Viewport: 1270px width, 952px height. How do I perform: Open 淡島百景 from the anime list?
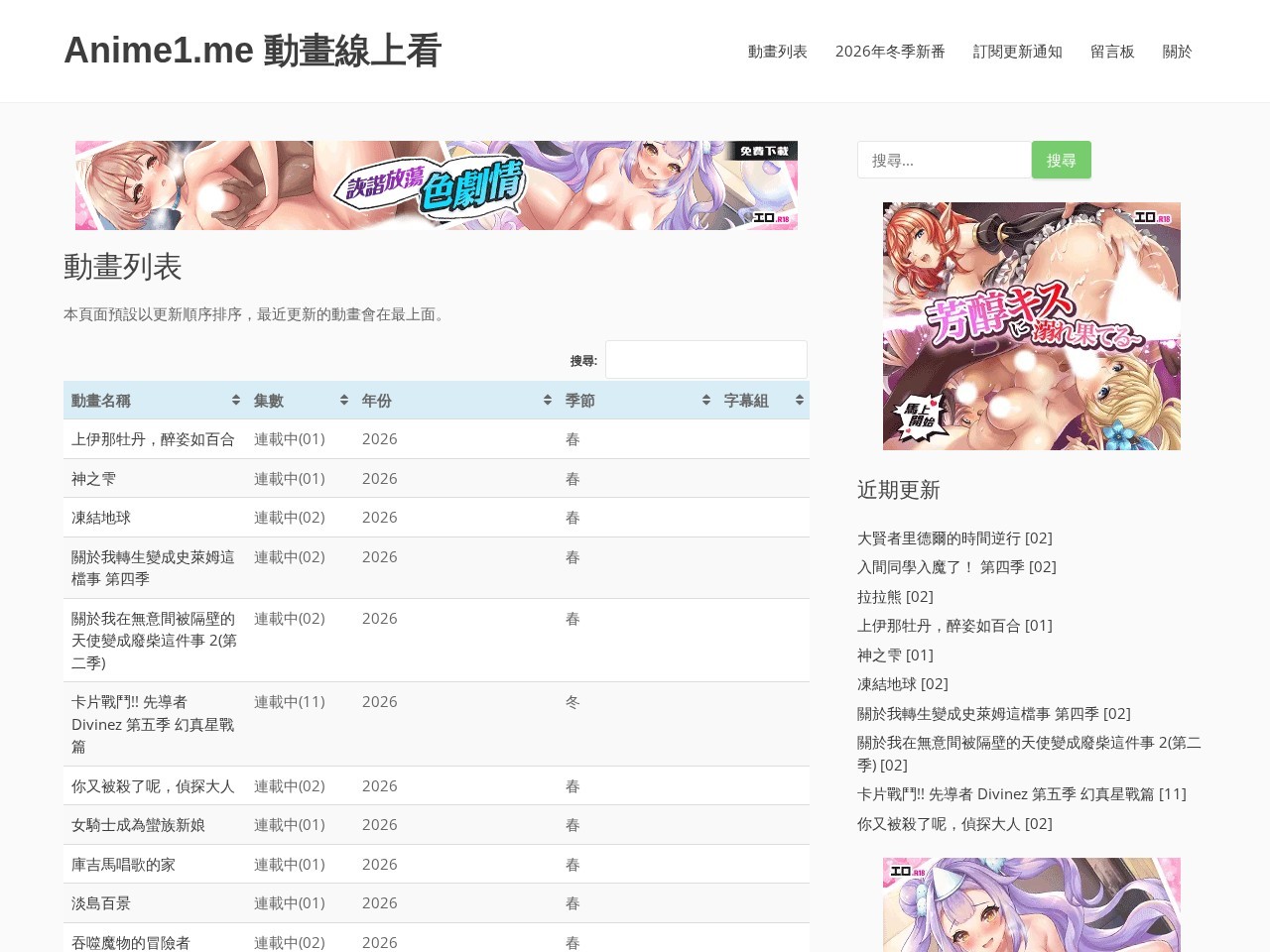tap(103, 903)
